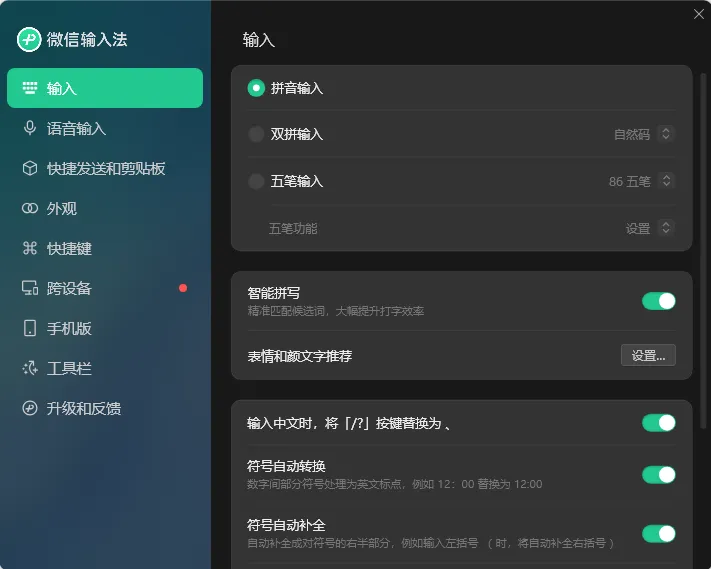Click the command-key icon for 快捷键

[30, 248]
